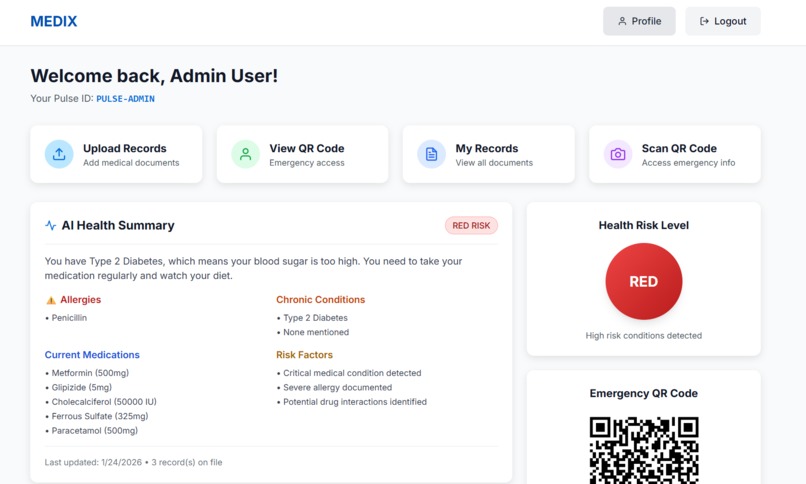Viewport: 806px width, 484px height.
Task: Click Severe allergy documented entry
Action: click(337, 387)
